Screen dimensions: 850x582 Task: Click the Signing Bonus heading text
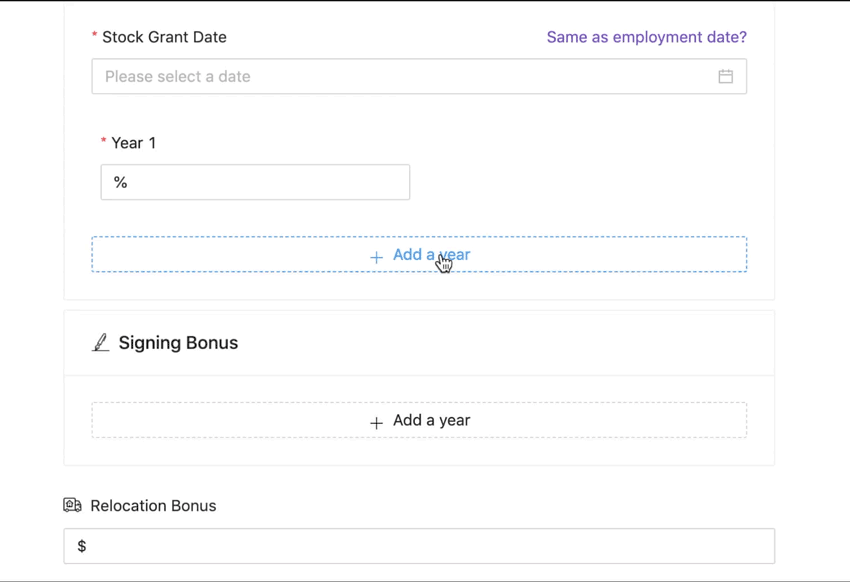[178, 343]
